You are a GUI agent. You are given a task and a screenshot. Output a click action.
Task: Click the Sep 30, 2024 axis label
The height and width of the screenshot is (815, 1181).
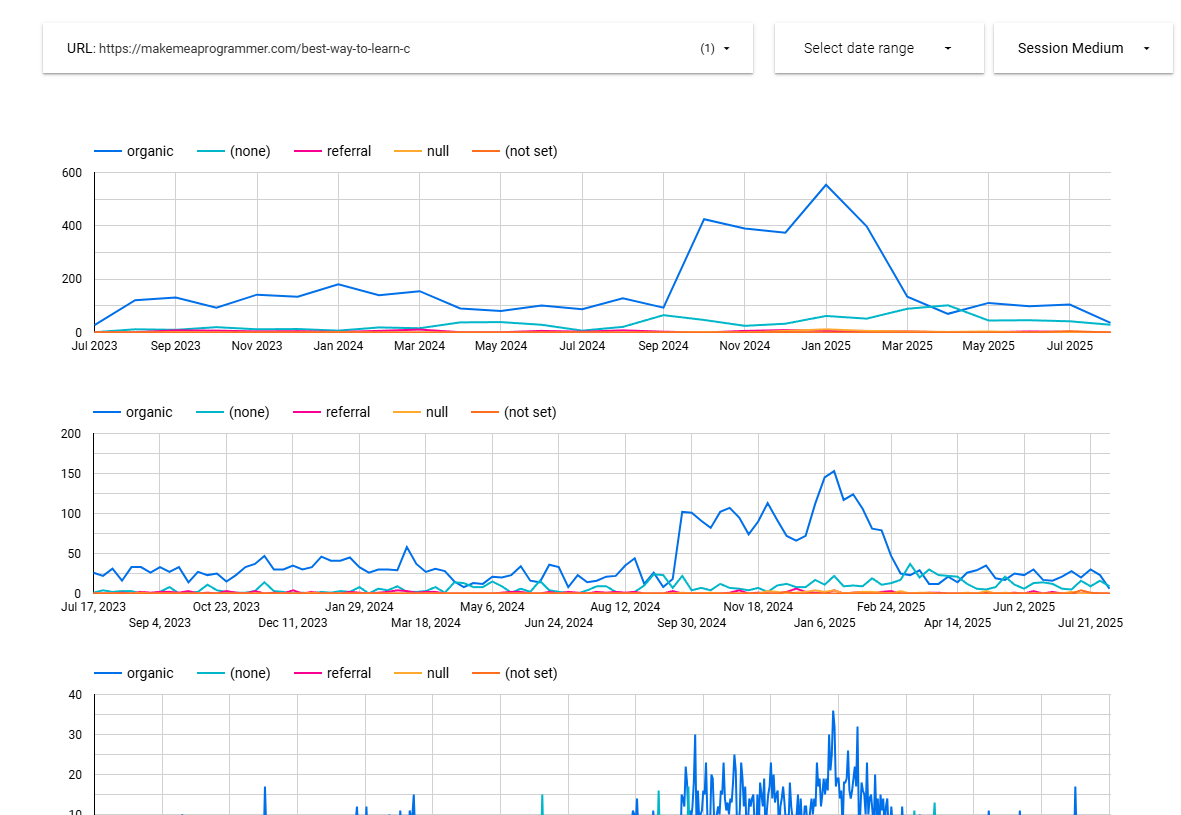point(691,622)
